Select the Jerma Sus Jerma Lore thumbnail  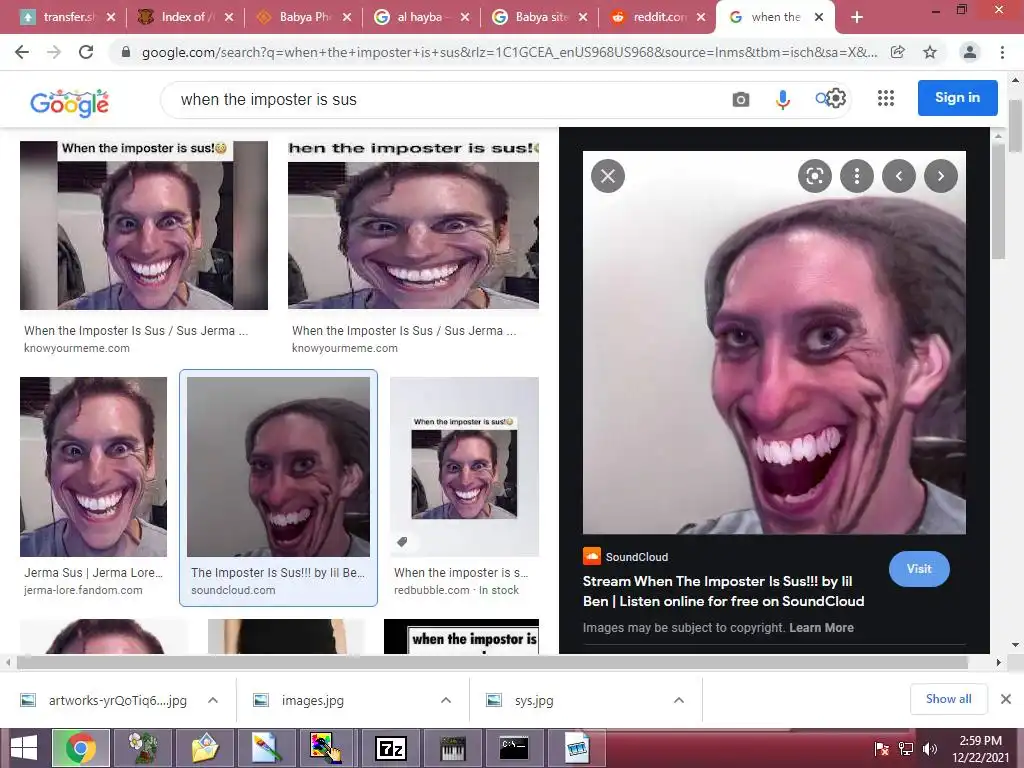93,466
